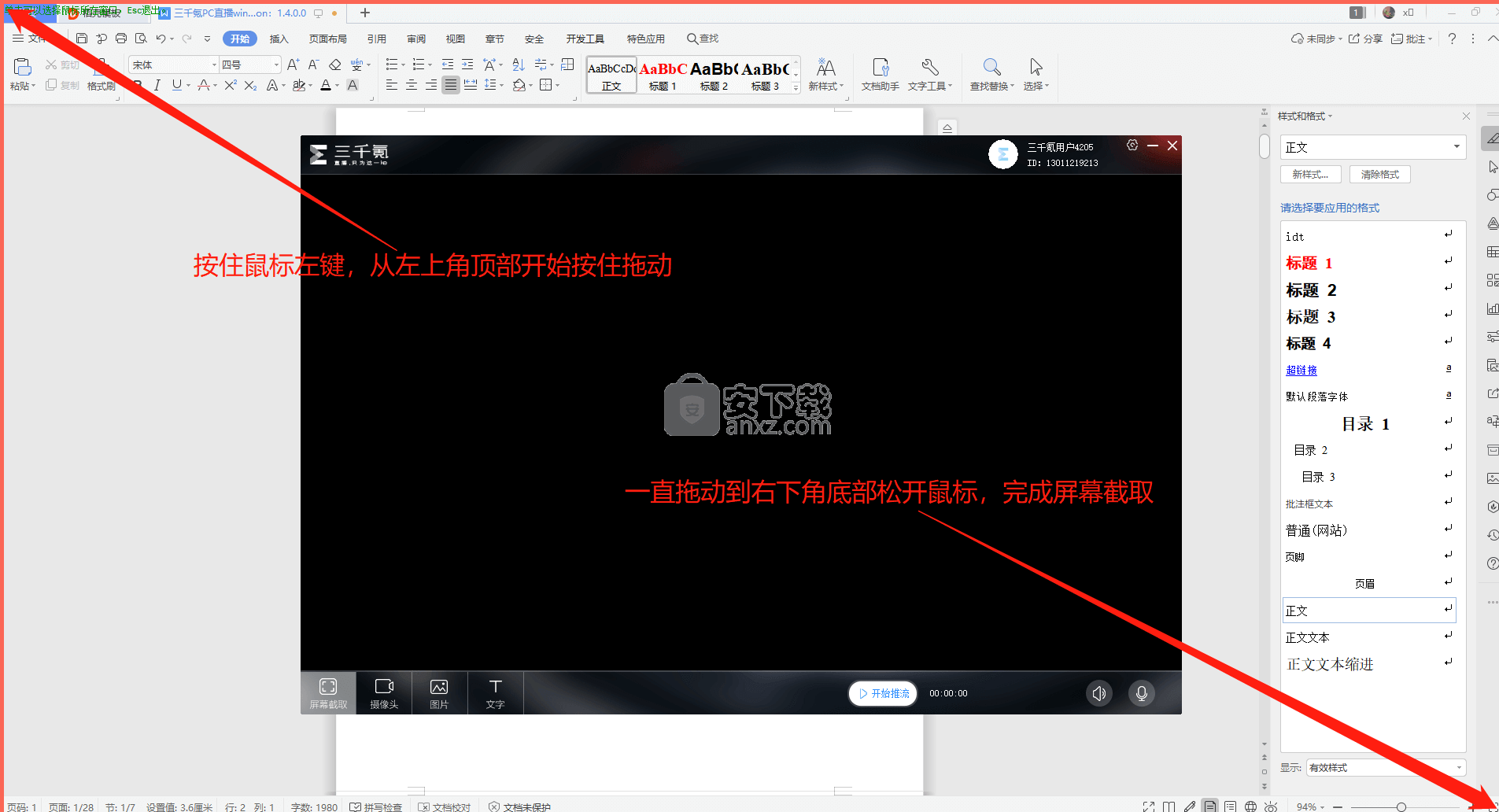1499x812 pixels.
Task: Click the 摄像头 camera icon
Action: coord(384,692)
